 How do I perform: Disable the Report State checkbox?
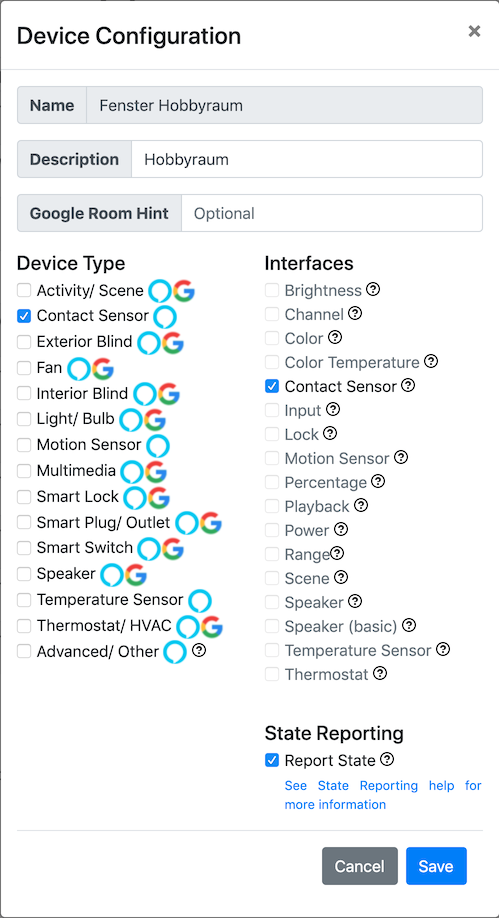(x=272, y=760)
